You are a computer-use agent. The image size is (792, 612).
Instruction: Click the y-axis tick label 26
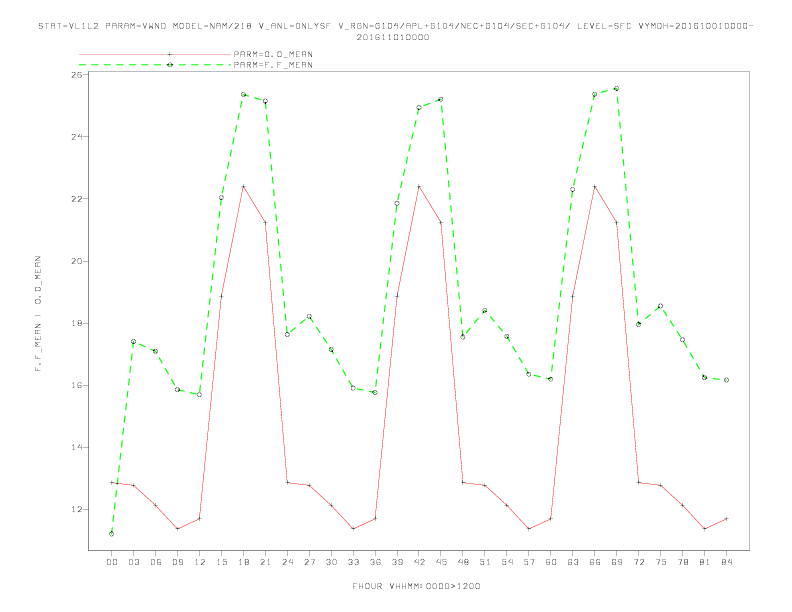(77, 75)
